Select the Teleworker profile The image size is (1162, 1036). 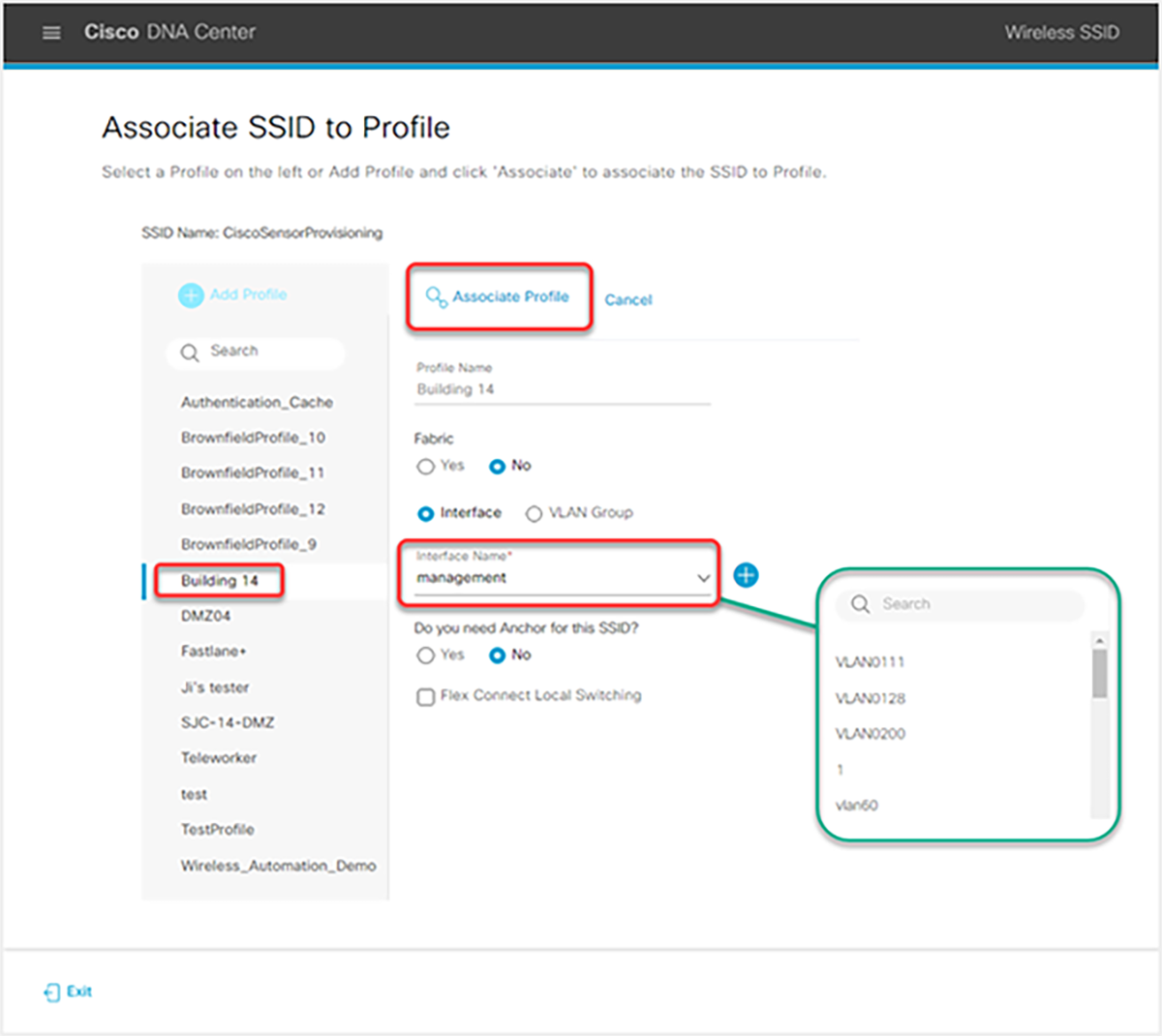click(x=219, y=758)
